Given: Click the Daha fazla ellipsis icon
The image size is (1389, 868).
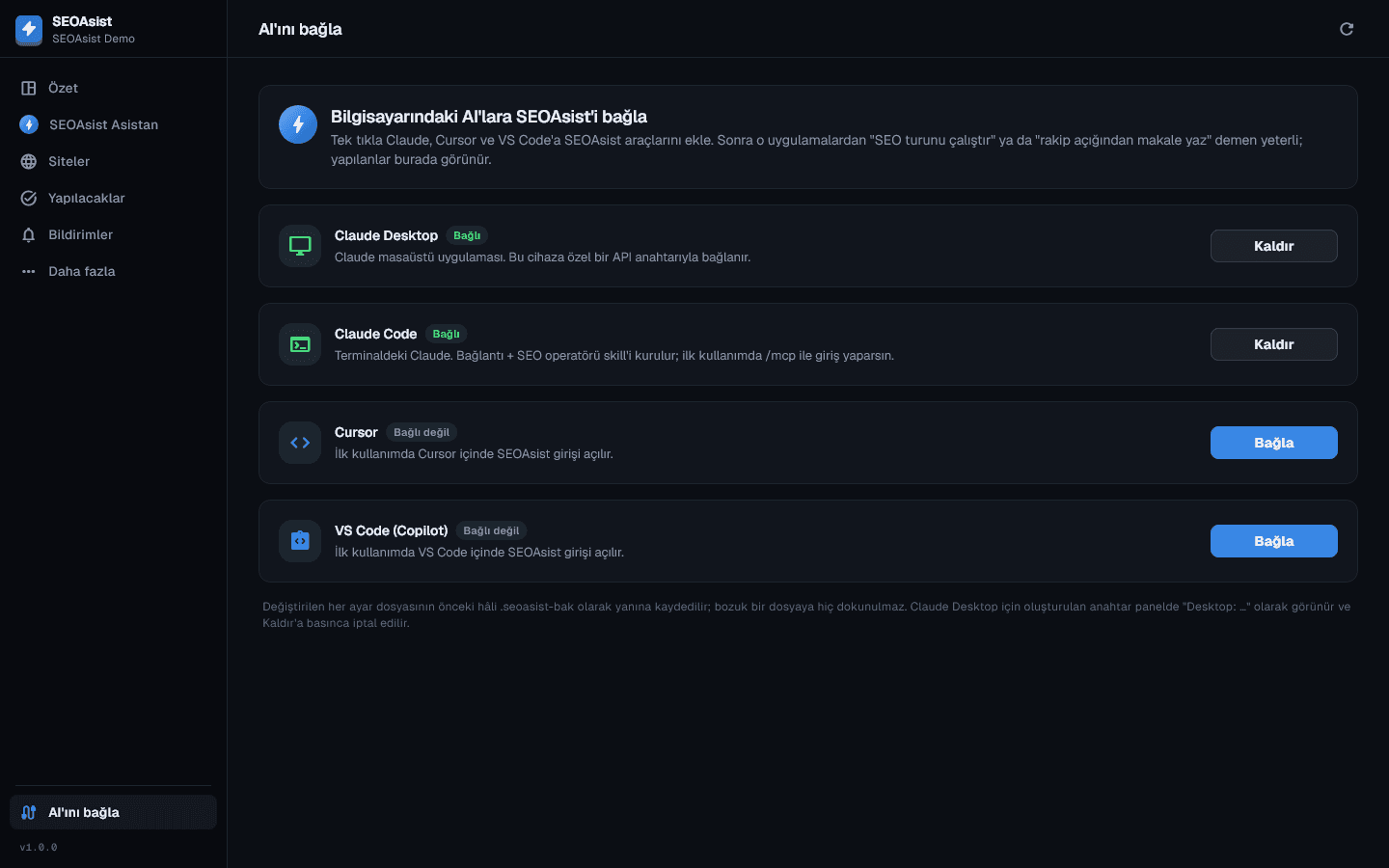Looking at the screenshot, I should pos(29,271).
